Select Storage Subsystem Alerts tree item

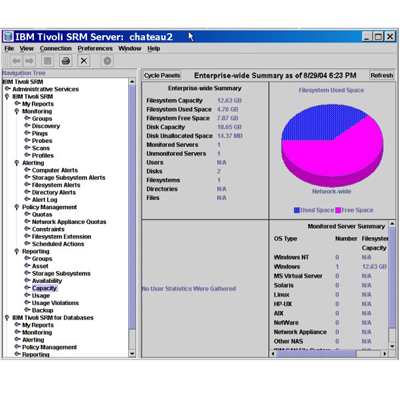point(68,178)
